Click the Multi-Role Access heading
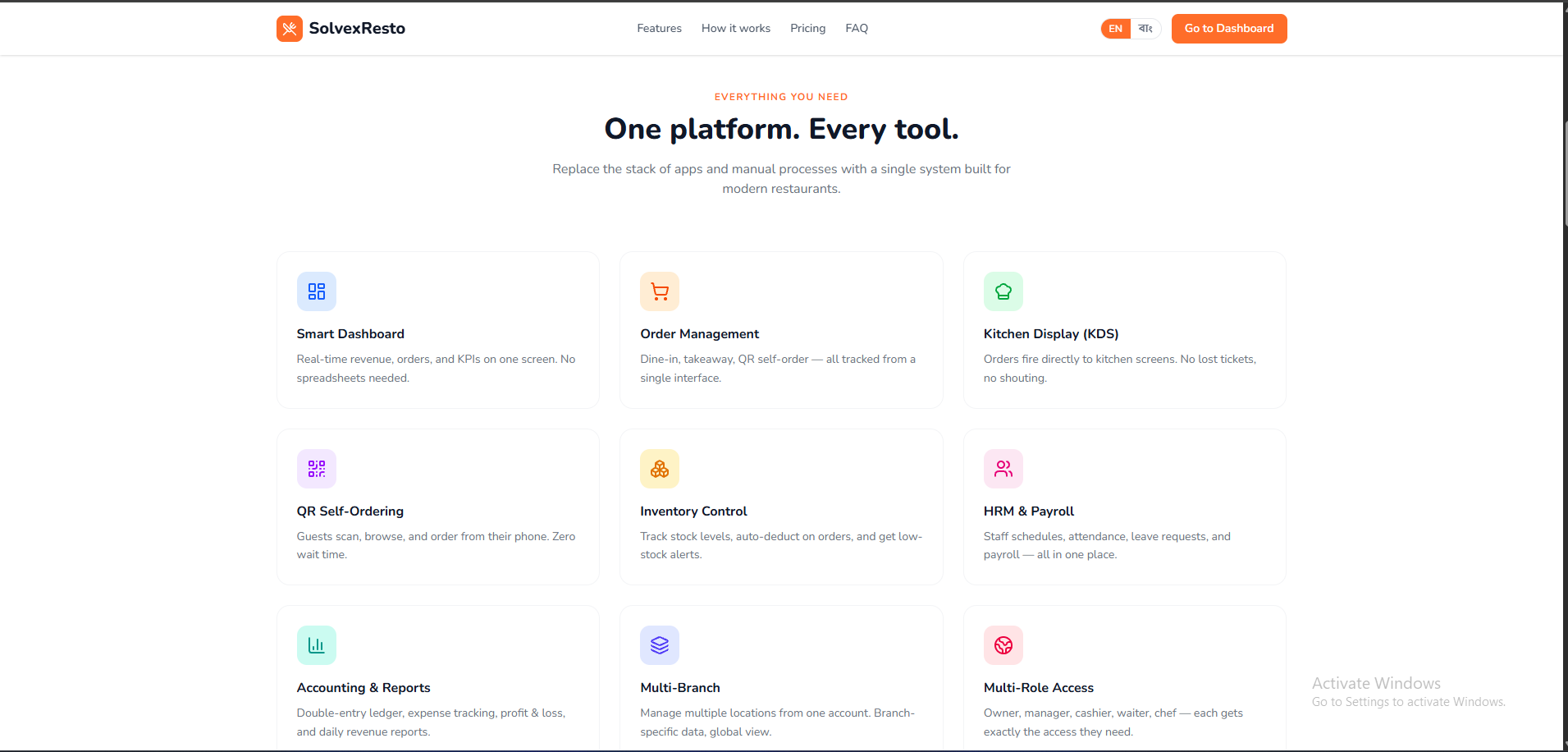Screen dimensions: 1568x752 tap(1039, 688)
